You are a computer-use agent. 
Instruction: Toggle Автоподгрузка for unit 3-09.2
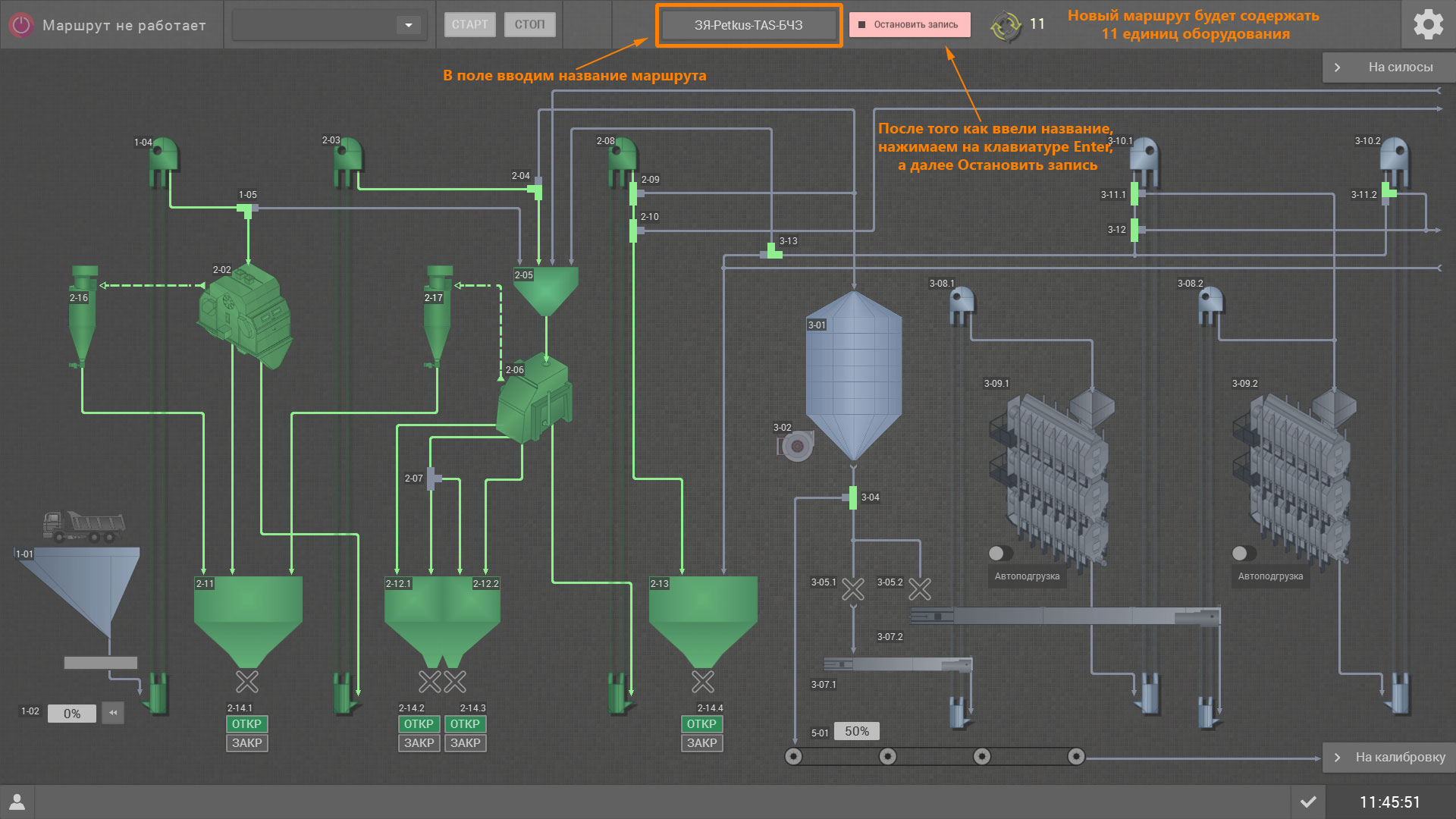1244,553
